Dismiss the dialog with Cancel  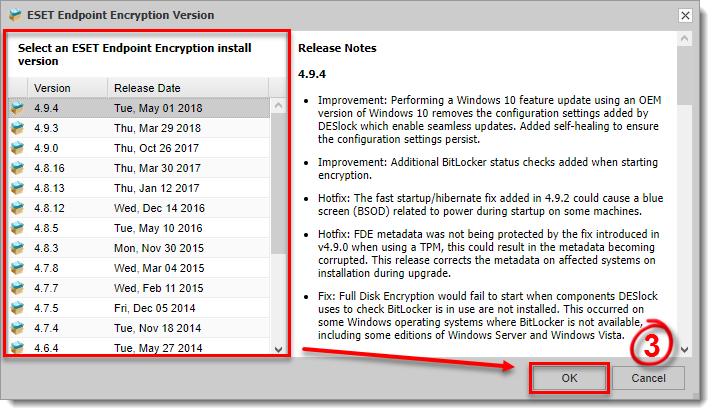click(648, 378)
